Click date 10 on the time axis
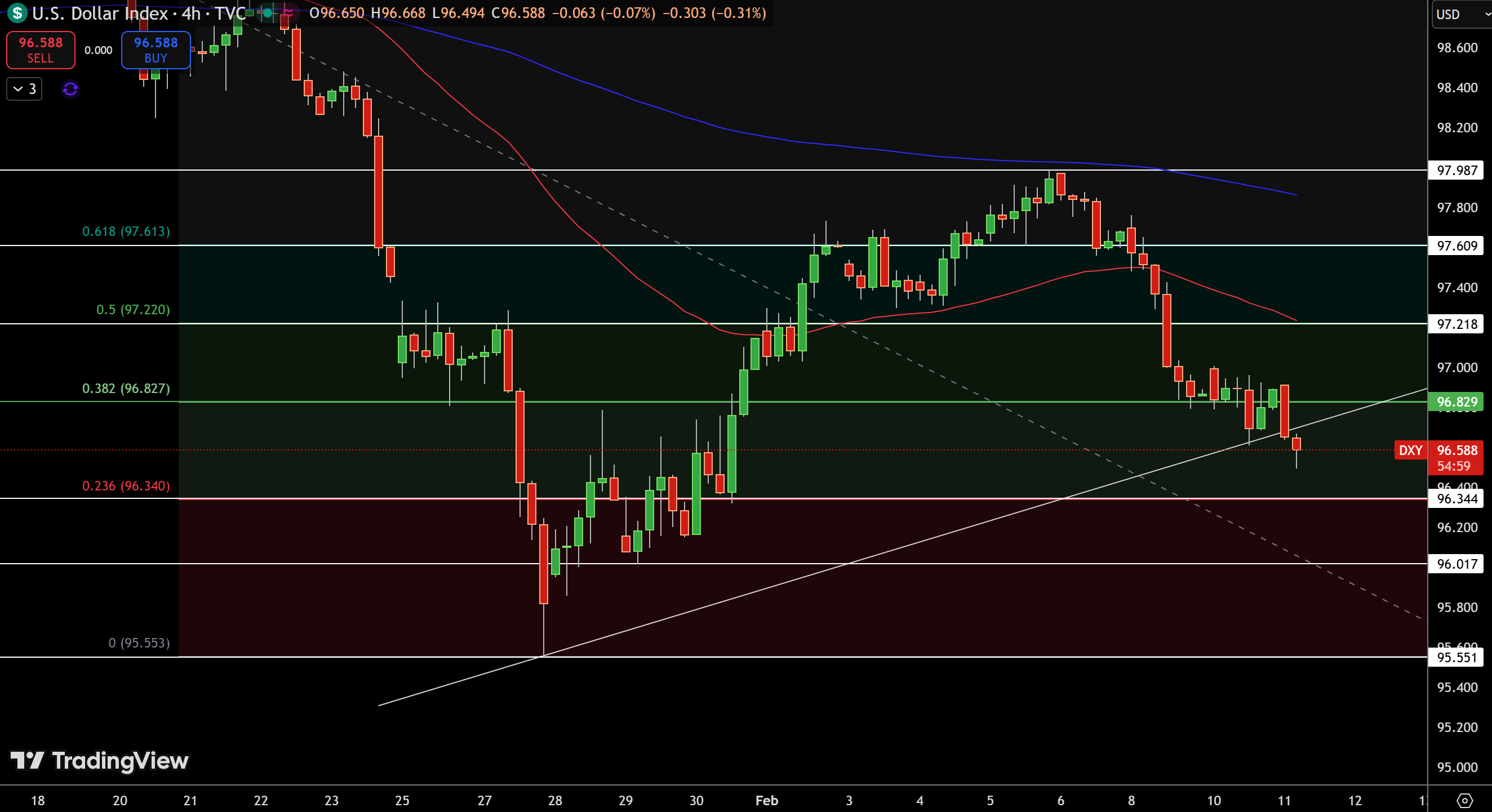This screenshot has width=1492, height=812. (x=1214, y=800)
